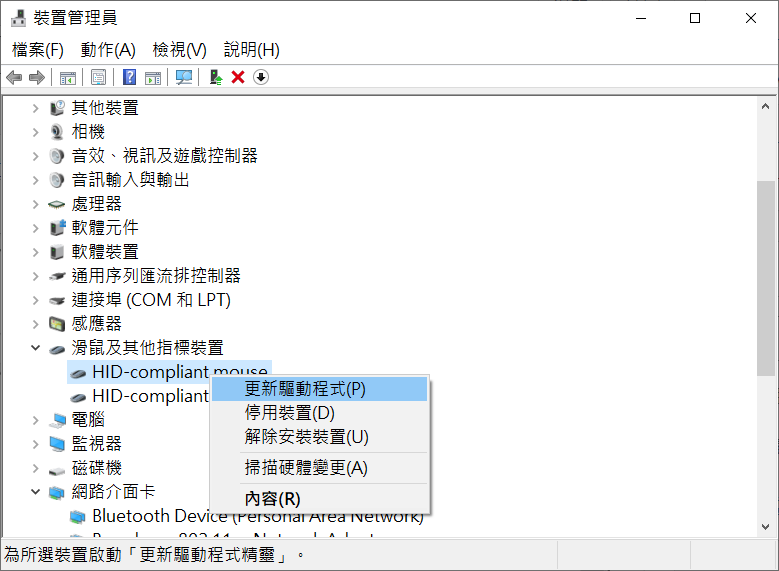
Task: Click the properties sheet toolbar icon
Action: (98, 78)
